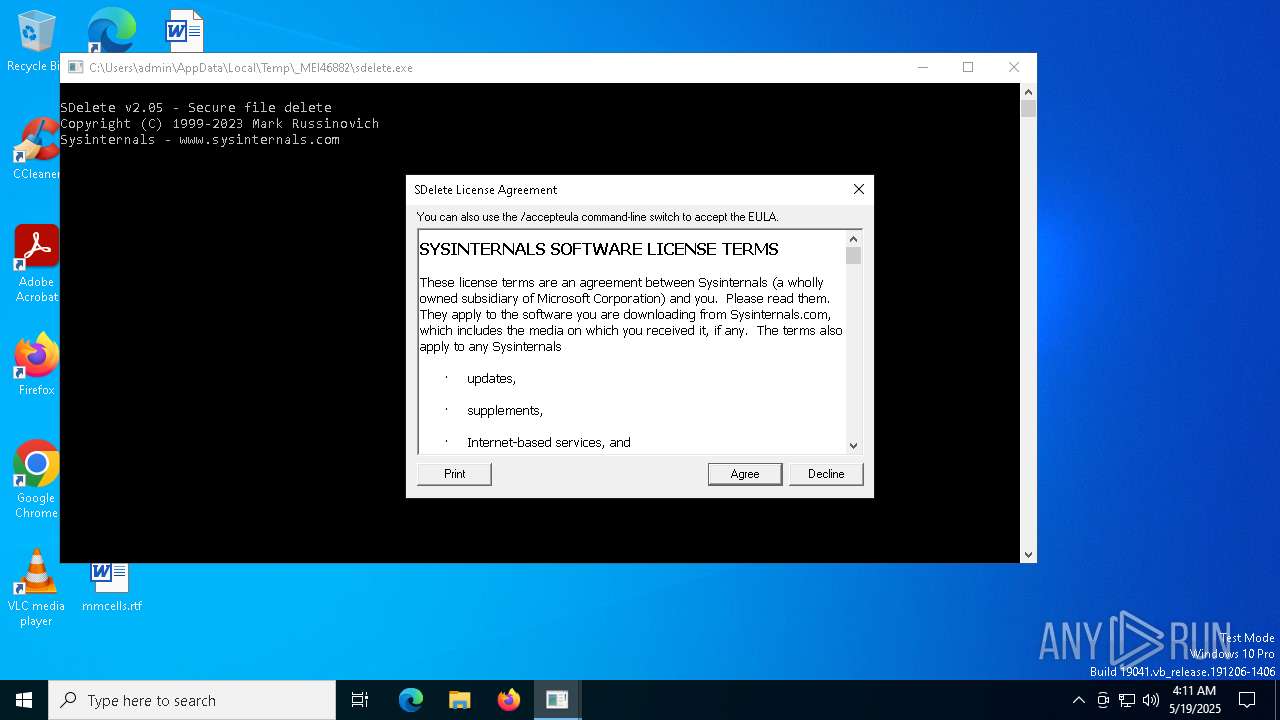Select the Firefox desktop shortcut

pos(36,365)
